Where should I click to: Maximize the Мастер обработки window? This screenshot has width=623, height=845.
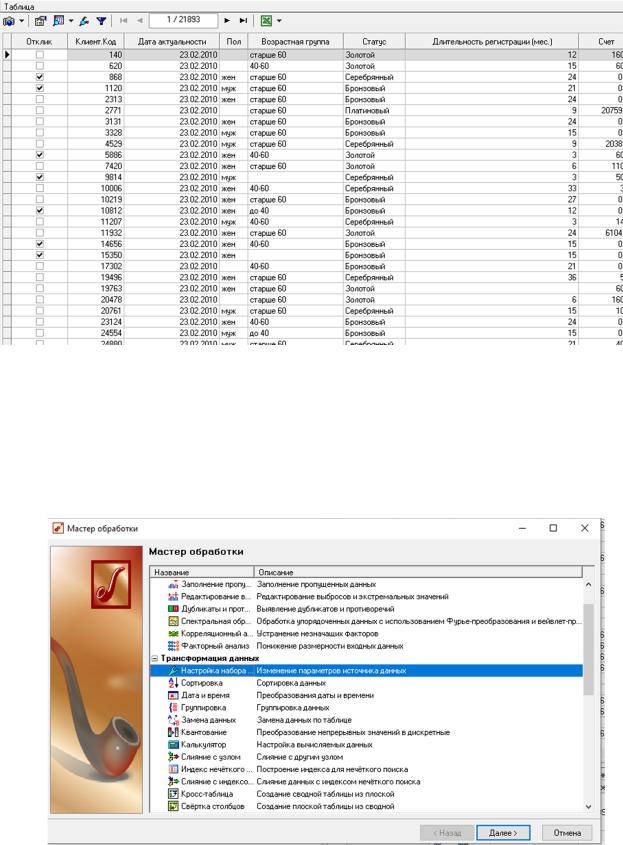point(553,528)
